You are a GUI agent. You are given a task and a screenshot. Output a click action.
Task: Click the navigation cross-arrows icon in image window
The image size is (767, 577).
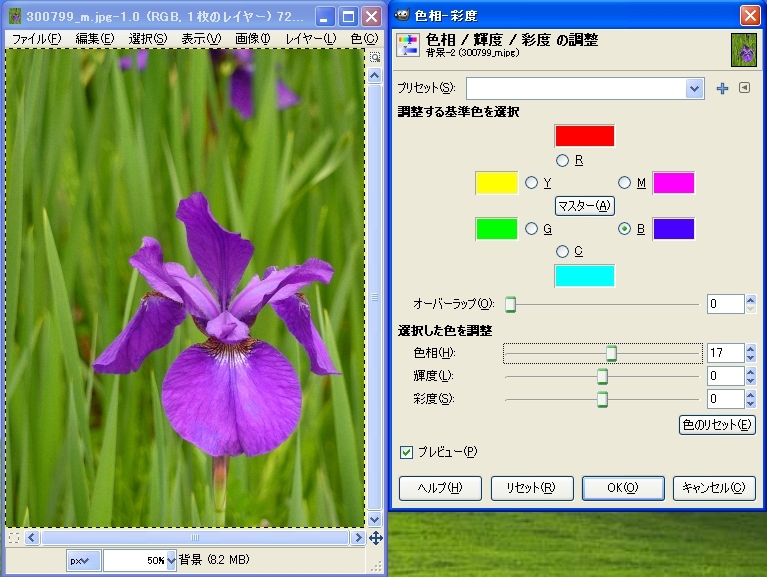coord(375,538)
